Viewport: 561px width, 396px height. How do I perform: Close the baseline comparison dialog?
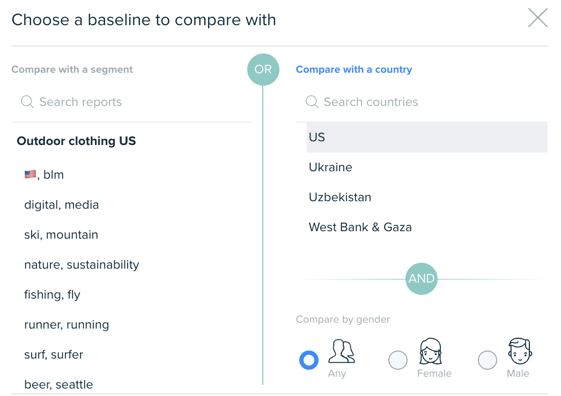(x=537, y=18)
